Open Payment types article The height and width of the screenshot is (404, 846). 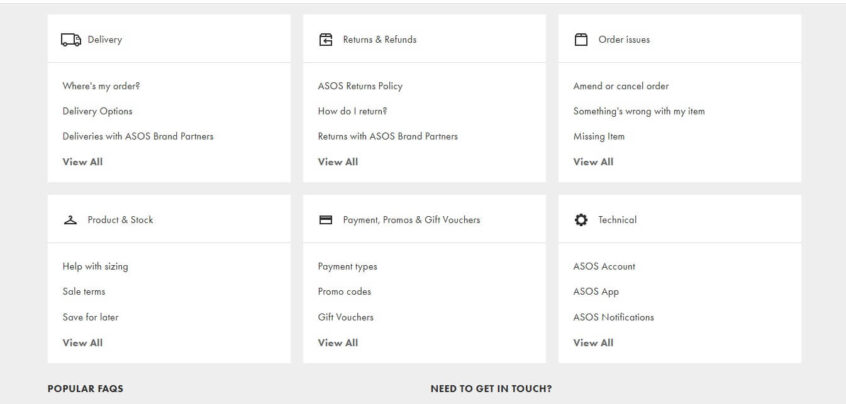(x=347, y=266)
